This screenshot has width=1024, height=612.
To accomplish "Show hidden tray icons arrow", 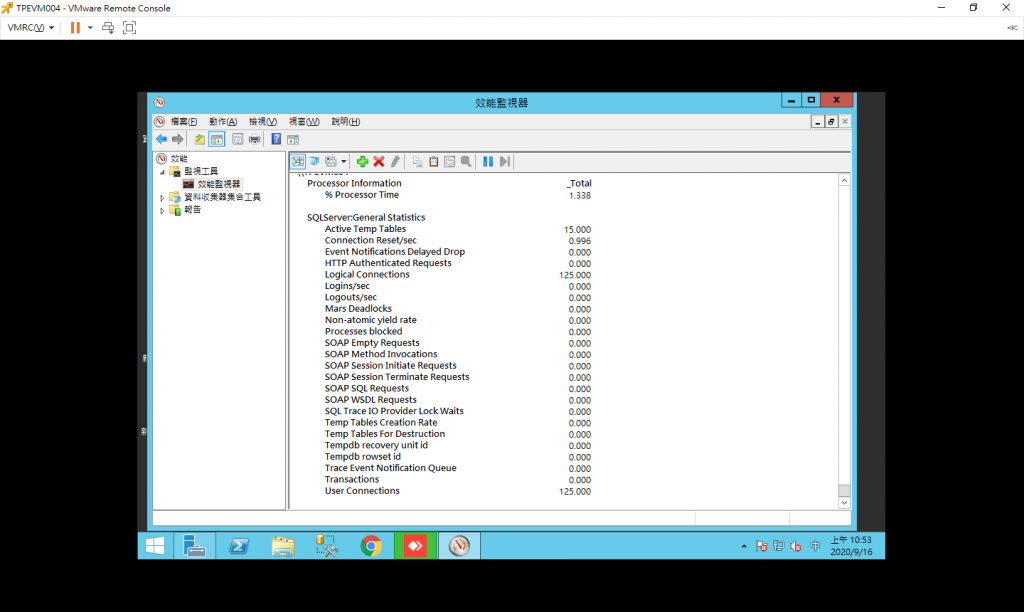I will 744,546.
